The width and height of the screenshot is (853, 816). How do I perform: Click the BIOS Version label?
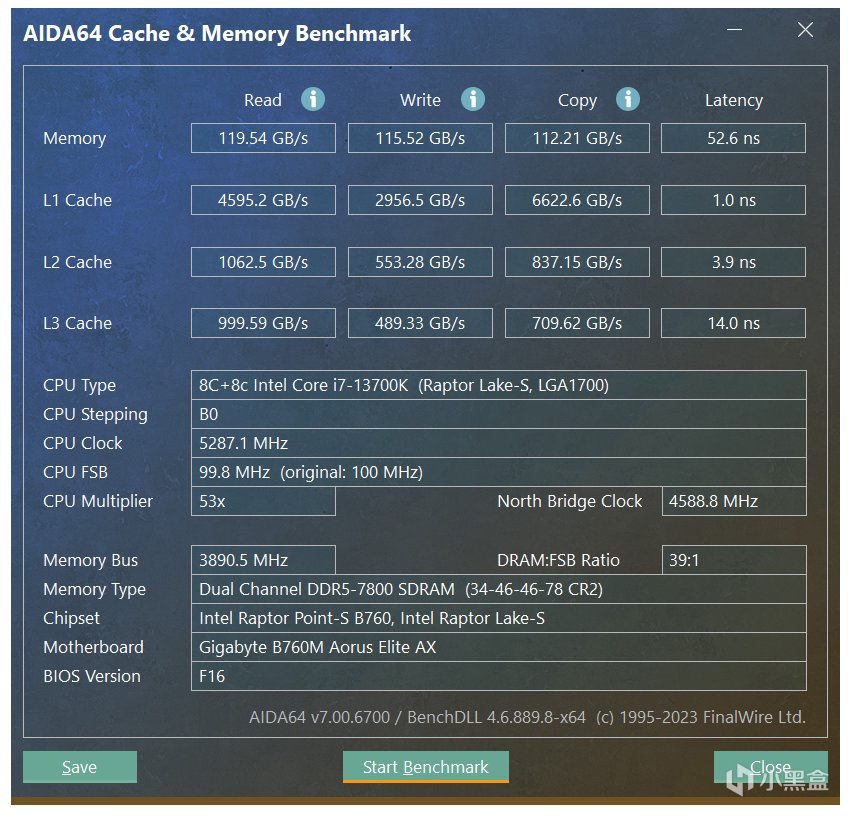pyautogui.click(x=92, y=676)
